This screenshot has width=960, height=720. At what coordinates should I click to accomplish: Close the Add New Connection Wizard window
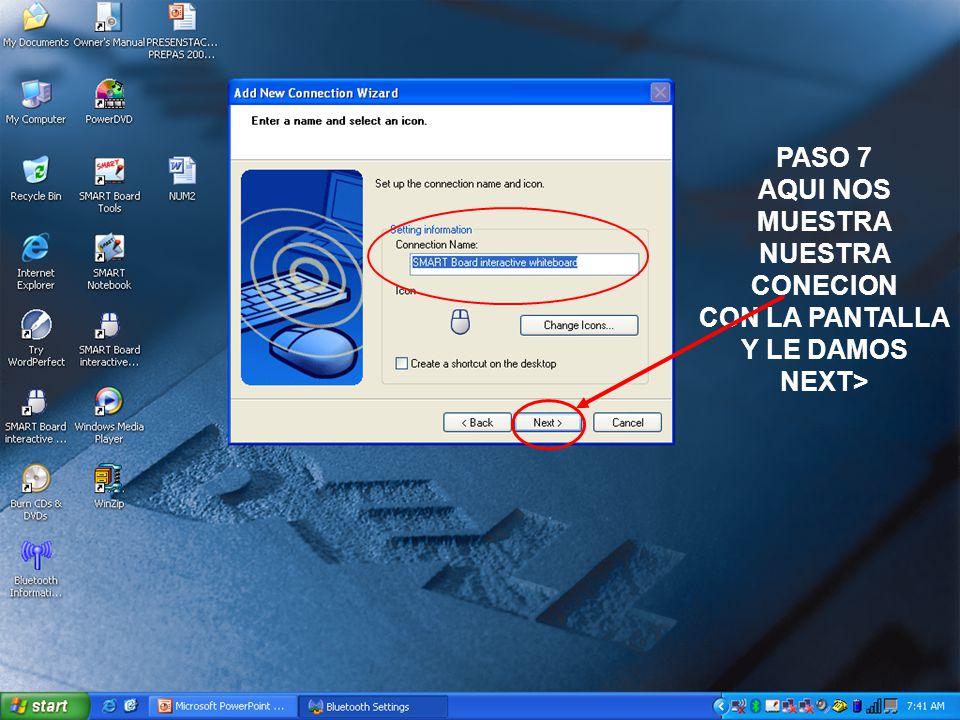click(659, 93)
